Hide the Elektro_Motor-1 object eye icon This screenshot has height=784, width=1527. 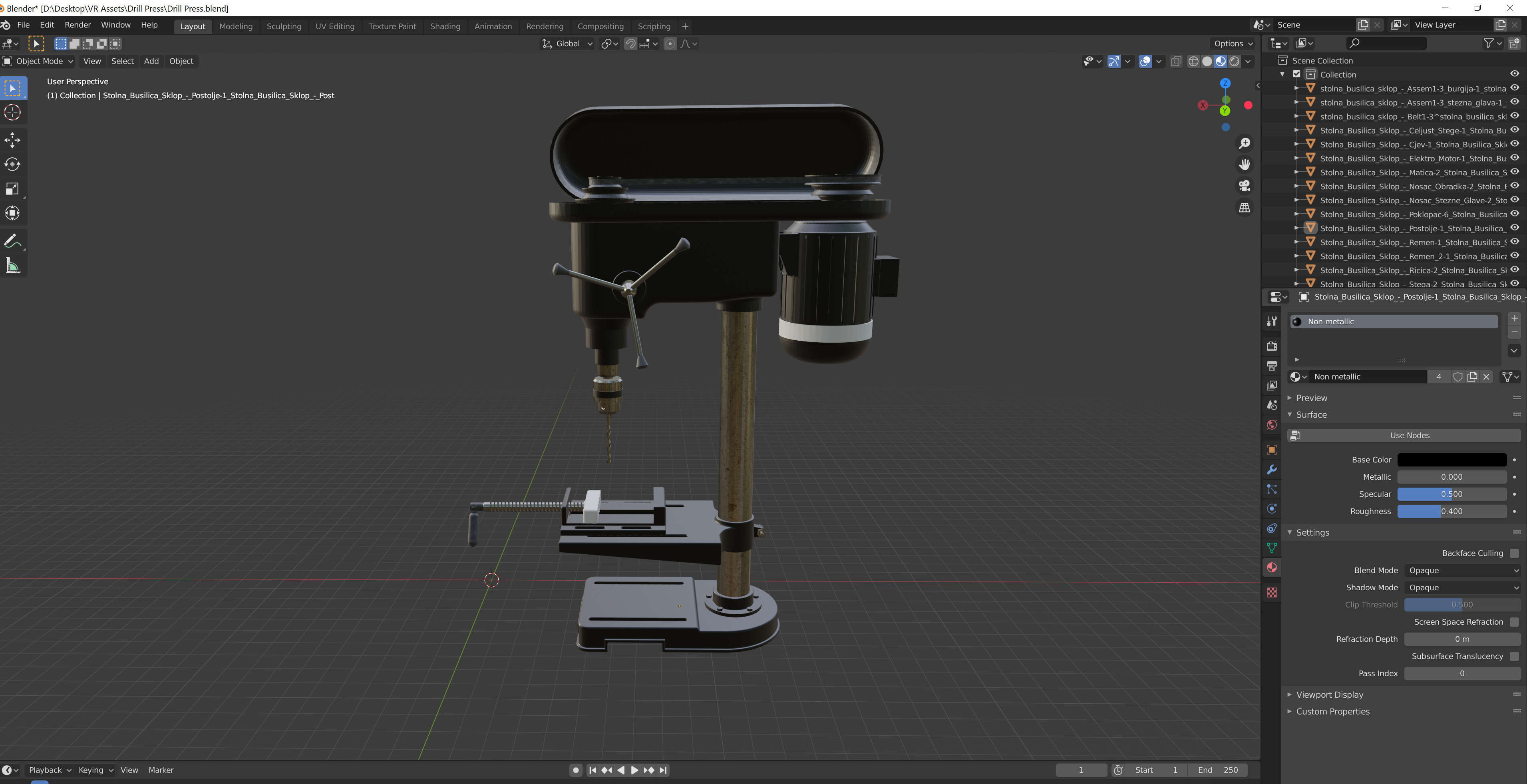coord(1514,158)
